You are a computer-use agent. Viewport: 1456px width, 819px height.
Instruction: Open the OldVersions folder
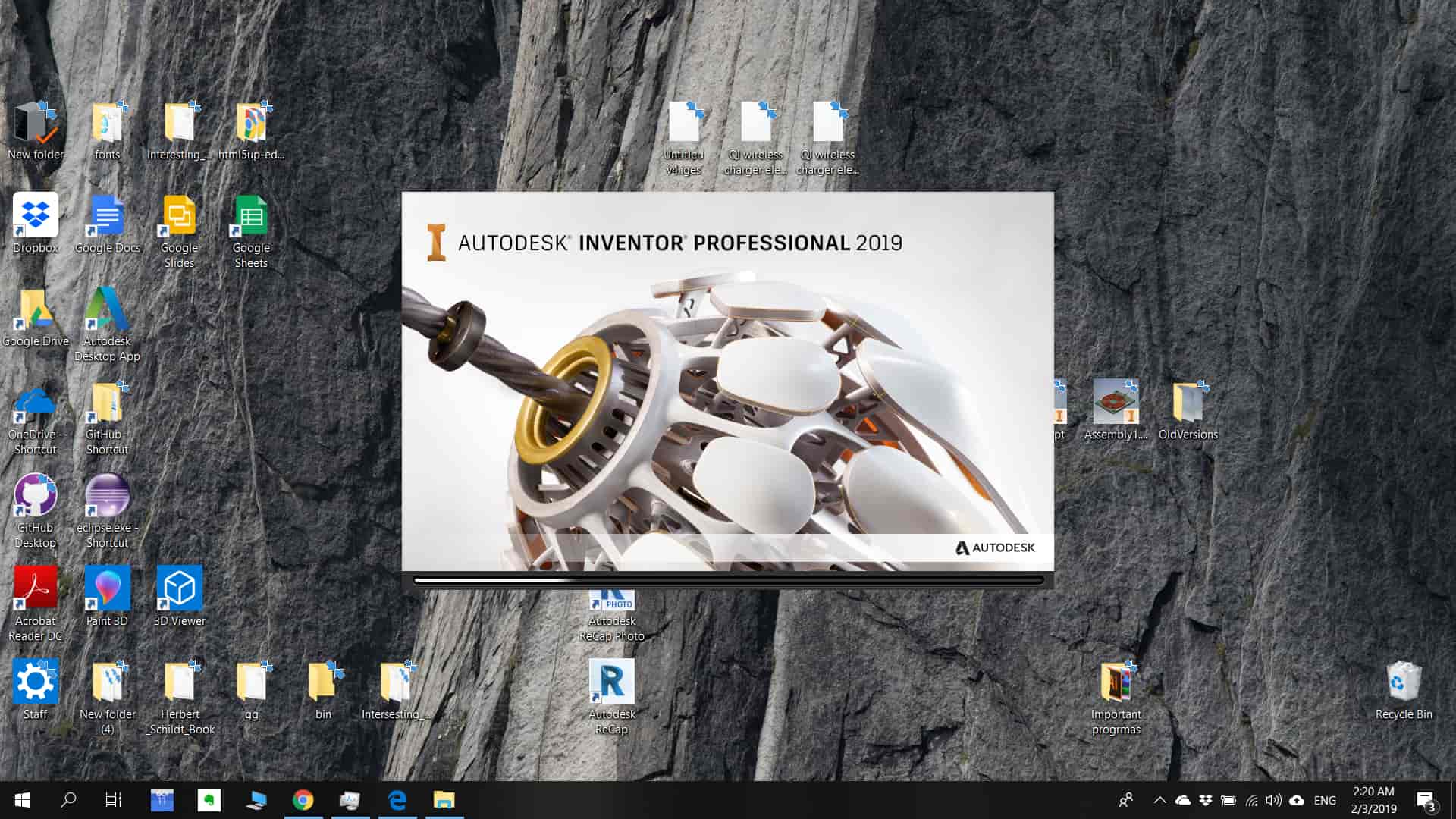[x=1188, y=403]
